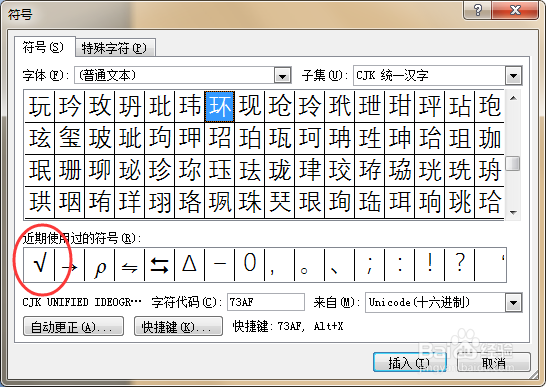Select the character 玷 in the grid
The width and height of the screenshot is (546, 387).
pyautogui.click(x=459, y=106)
